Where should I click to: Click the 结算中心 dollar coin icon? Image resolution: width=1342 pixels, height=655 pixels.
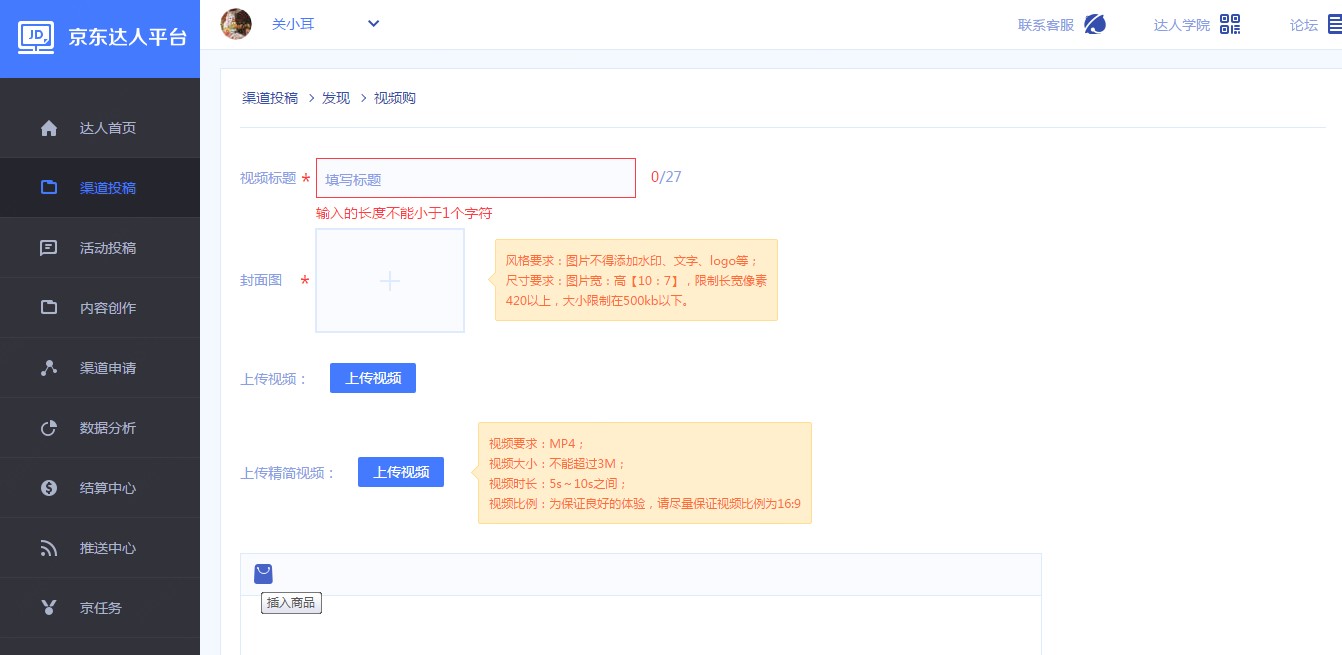(49, 488)
